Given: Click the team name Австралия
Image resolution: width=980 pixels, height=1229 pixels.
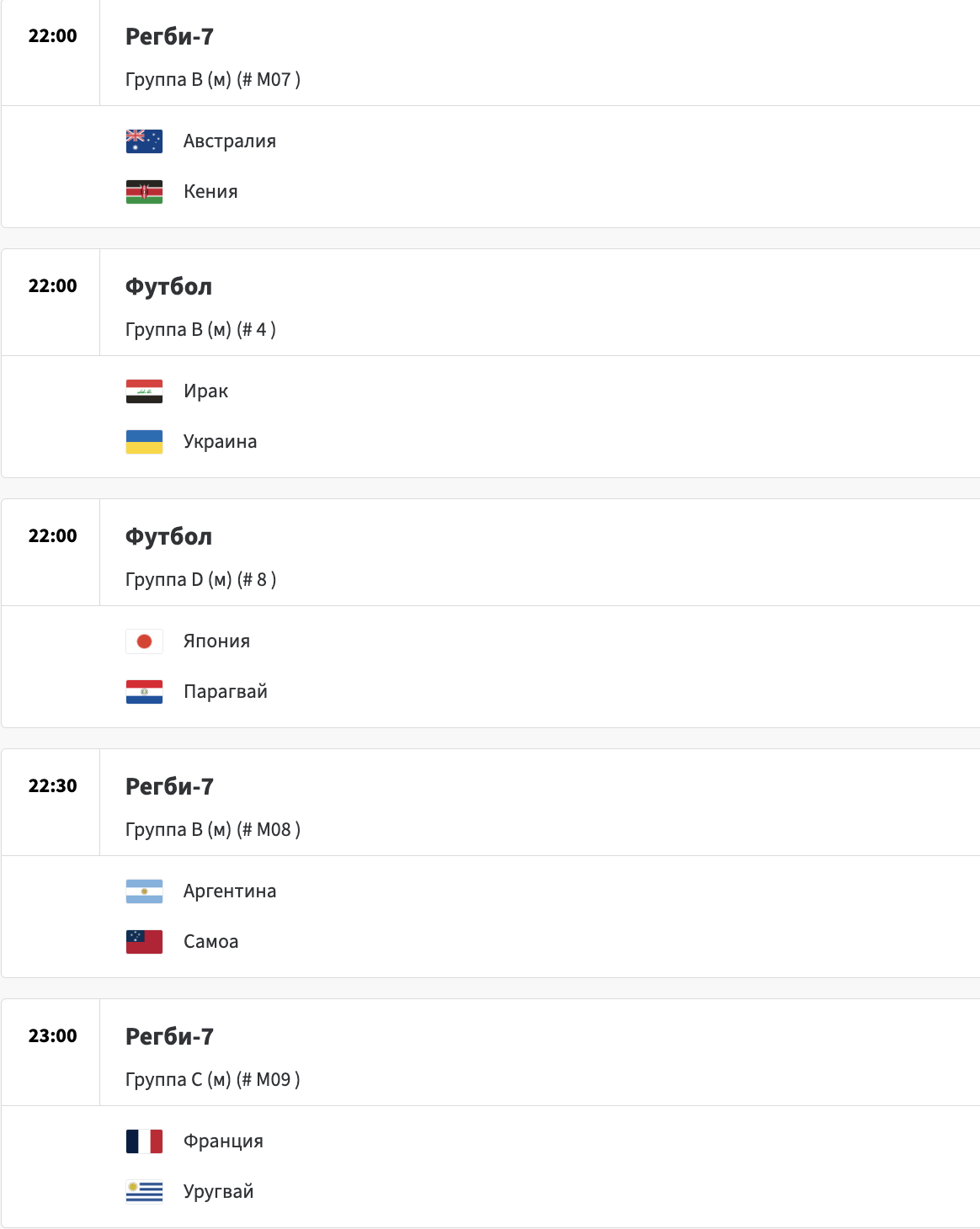Looking at the screenshot, I should (x=230, y=141).
